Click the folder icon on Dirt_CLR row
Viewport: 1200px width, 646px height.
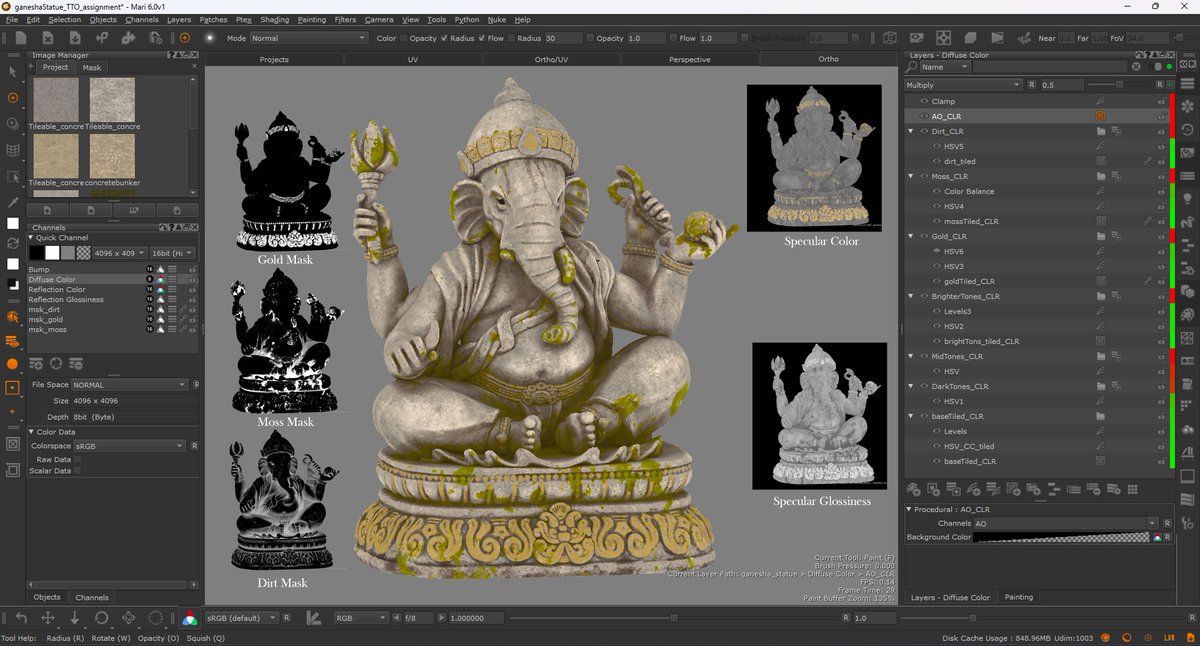(1100, 131)
